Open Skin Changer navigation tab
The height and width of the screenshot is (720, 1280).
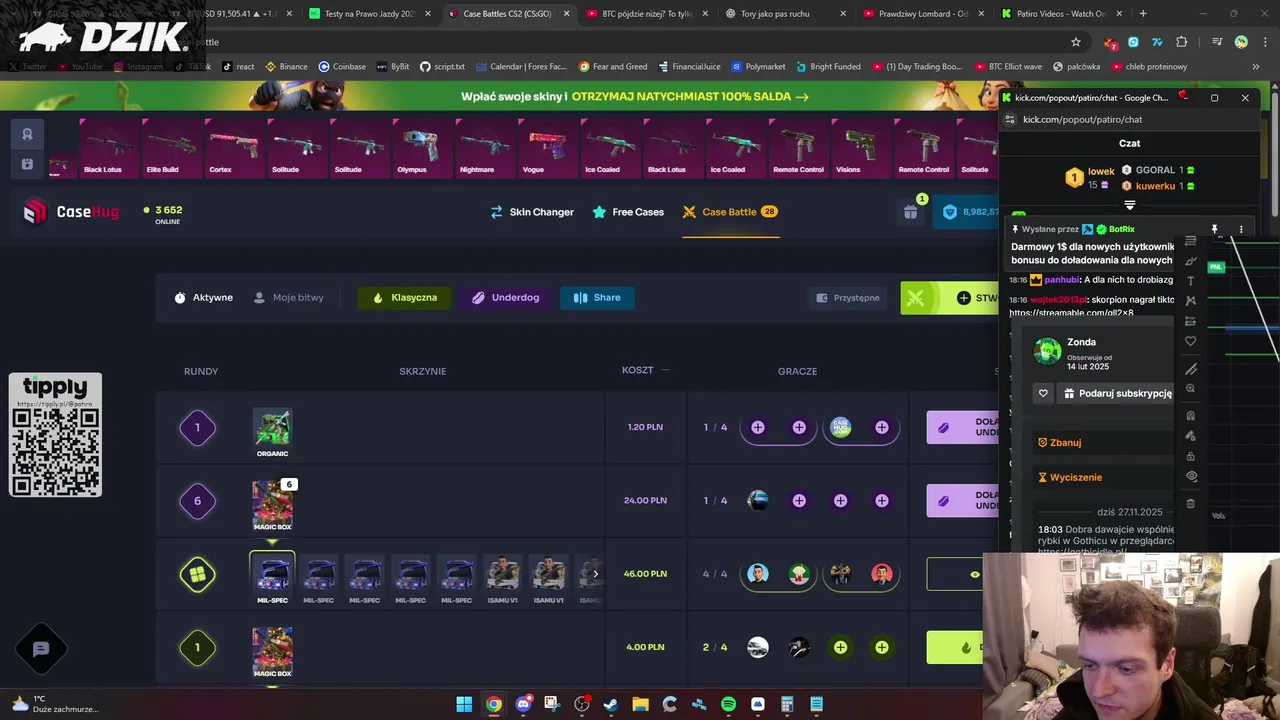pyautogui.click(x=532, y=212)
